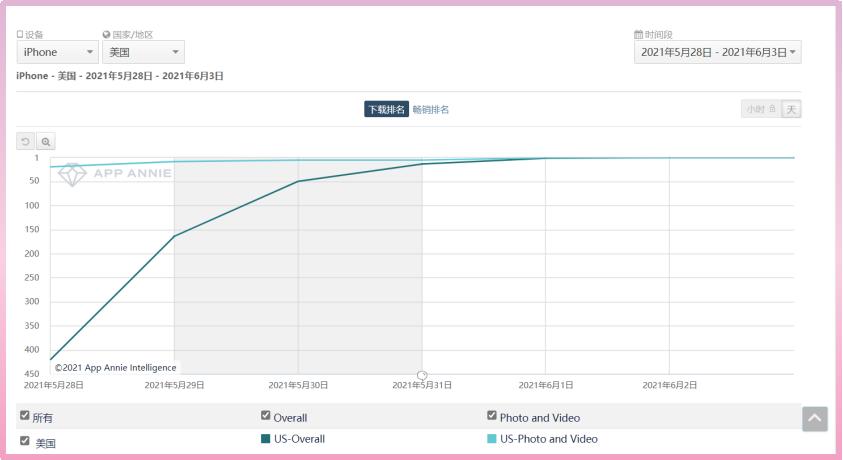Click the device icon beside 设备

20,35
